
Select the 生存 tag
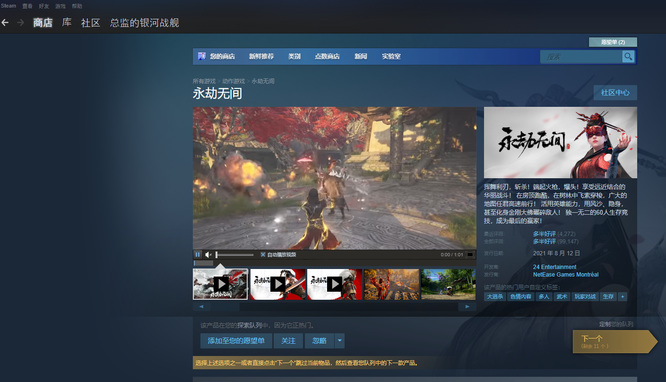(x=608, y=297)
